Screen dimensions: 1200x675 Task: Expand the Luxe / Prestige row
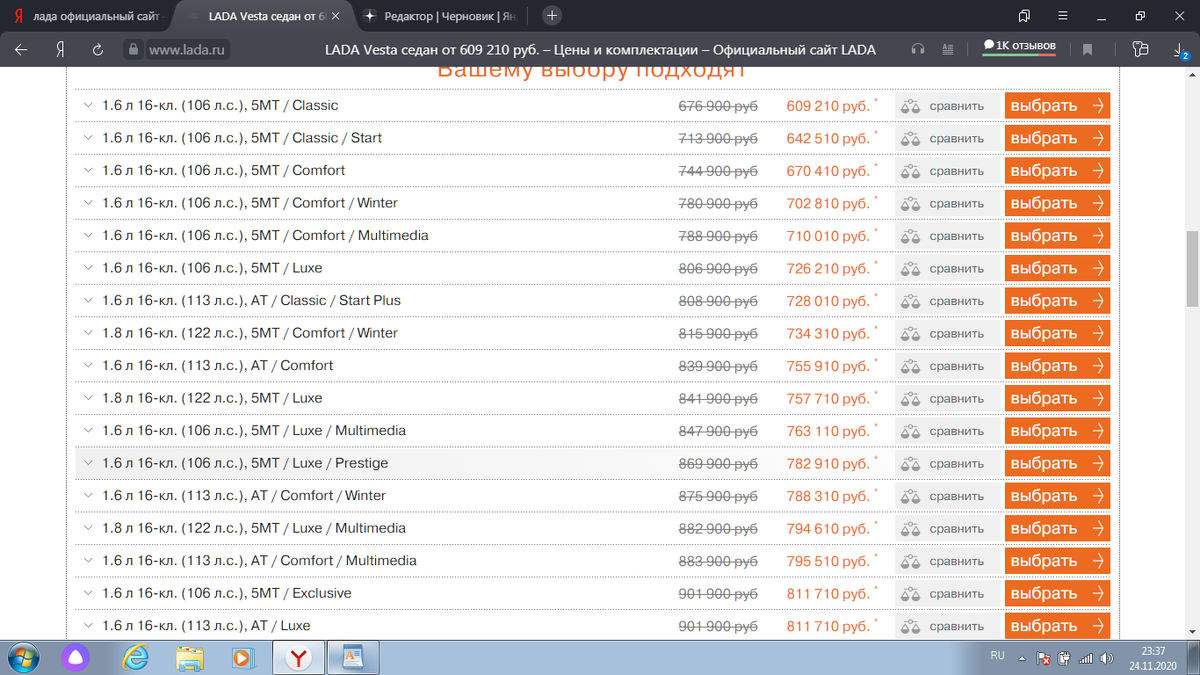[88, 463]
